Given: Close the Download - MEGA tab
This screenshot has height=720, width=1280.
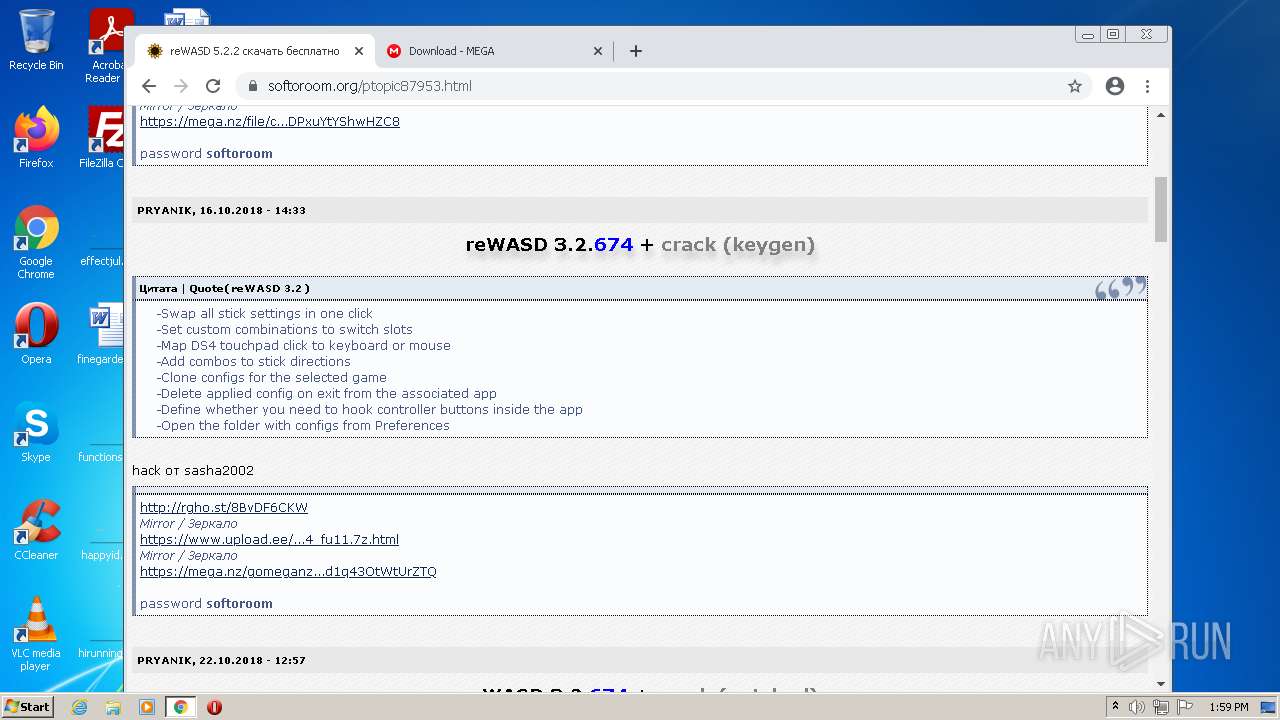Looking at the screenshot, I should 598,51.
